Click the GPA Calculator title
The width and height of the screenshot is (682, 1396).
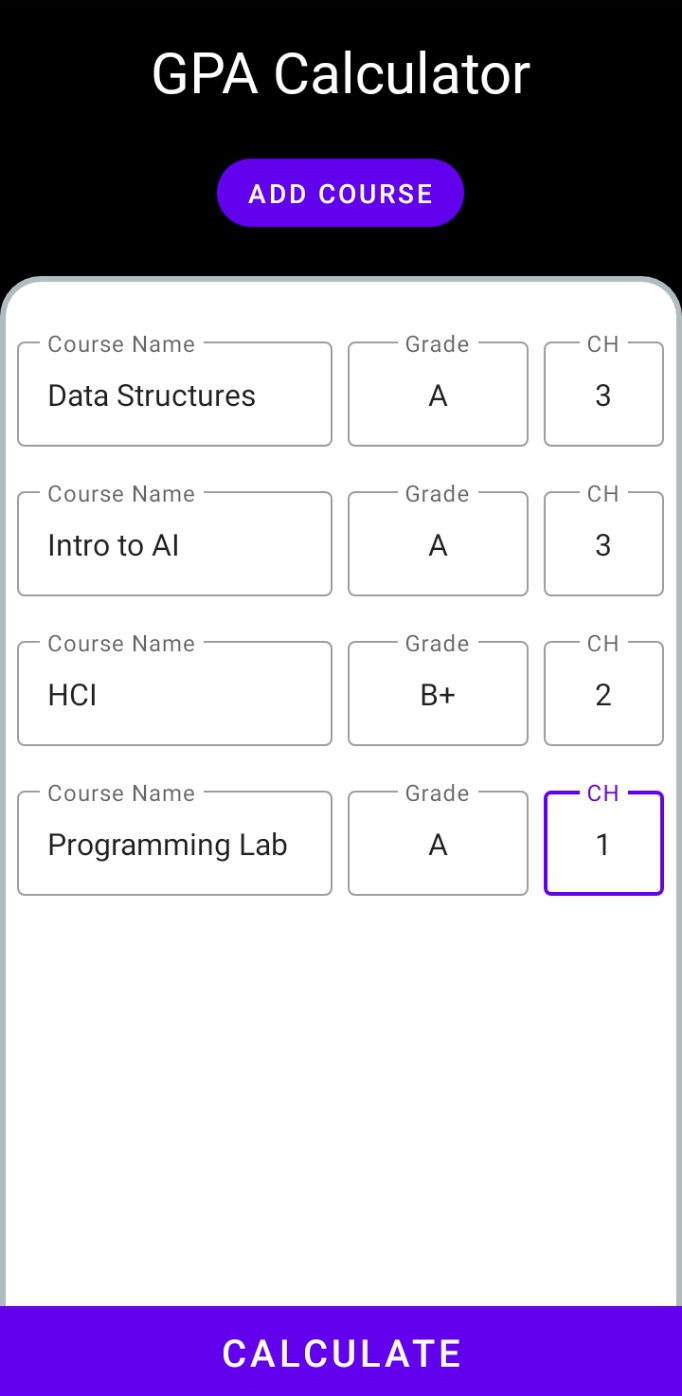coord(340,72)
